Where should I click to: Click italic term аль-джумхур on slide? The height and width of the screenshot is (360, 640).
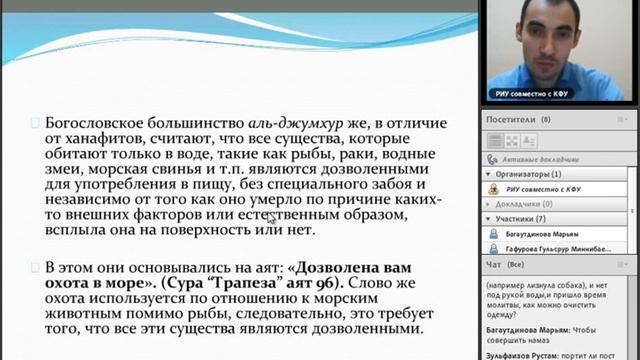coord(296,123)
